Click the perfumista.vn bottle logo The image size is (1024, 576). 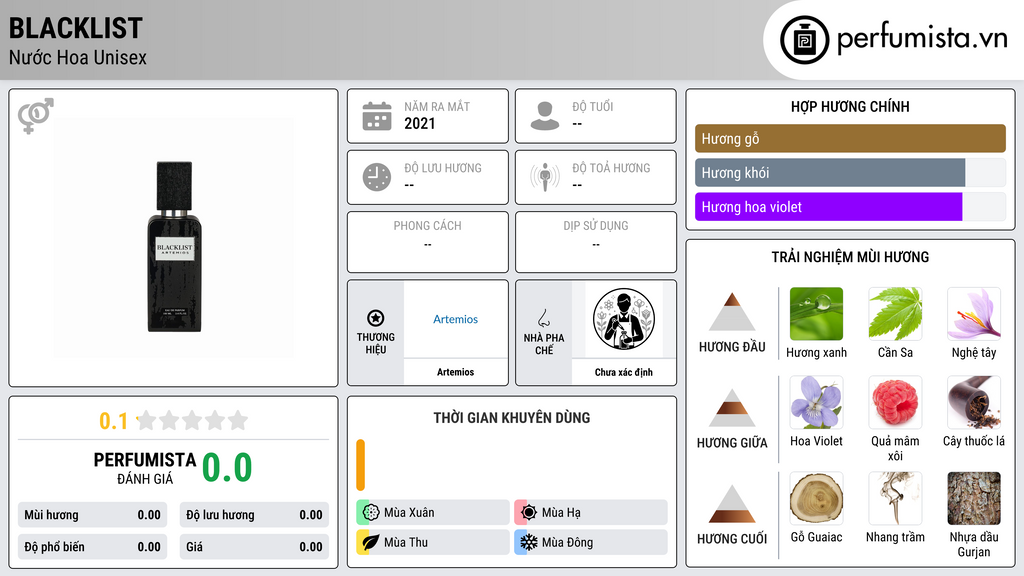pyautogui.click(x=805, y=40)
